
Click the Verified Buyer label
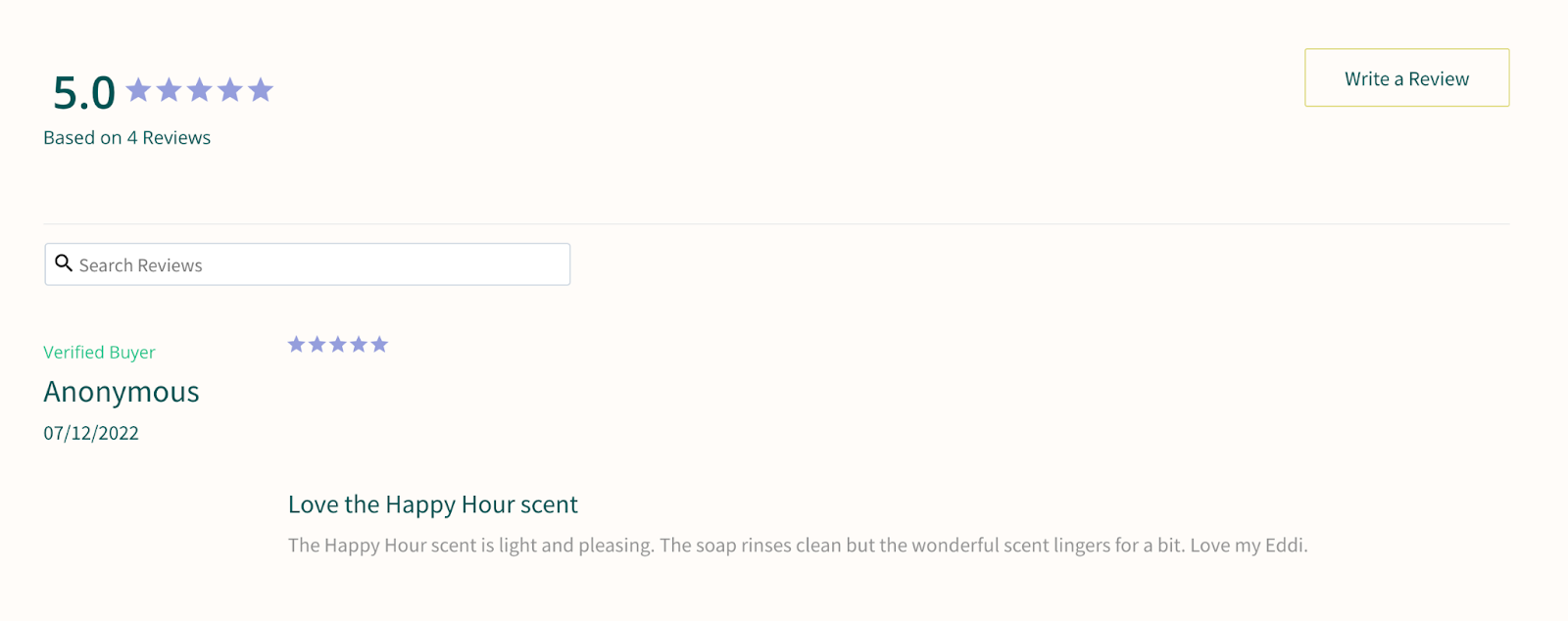[x=99, y=353]
